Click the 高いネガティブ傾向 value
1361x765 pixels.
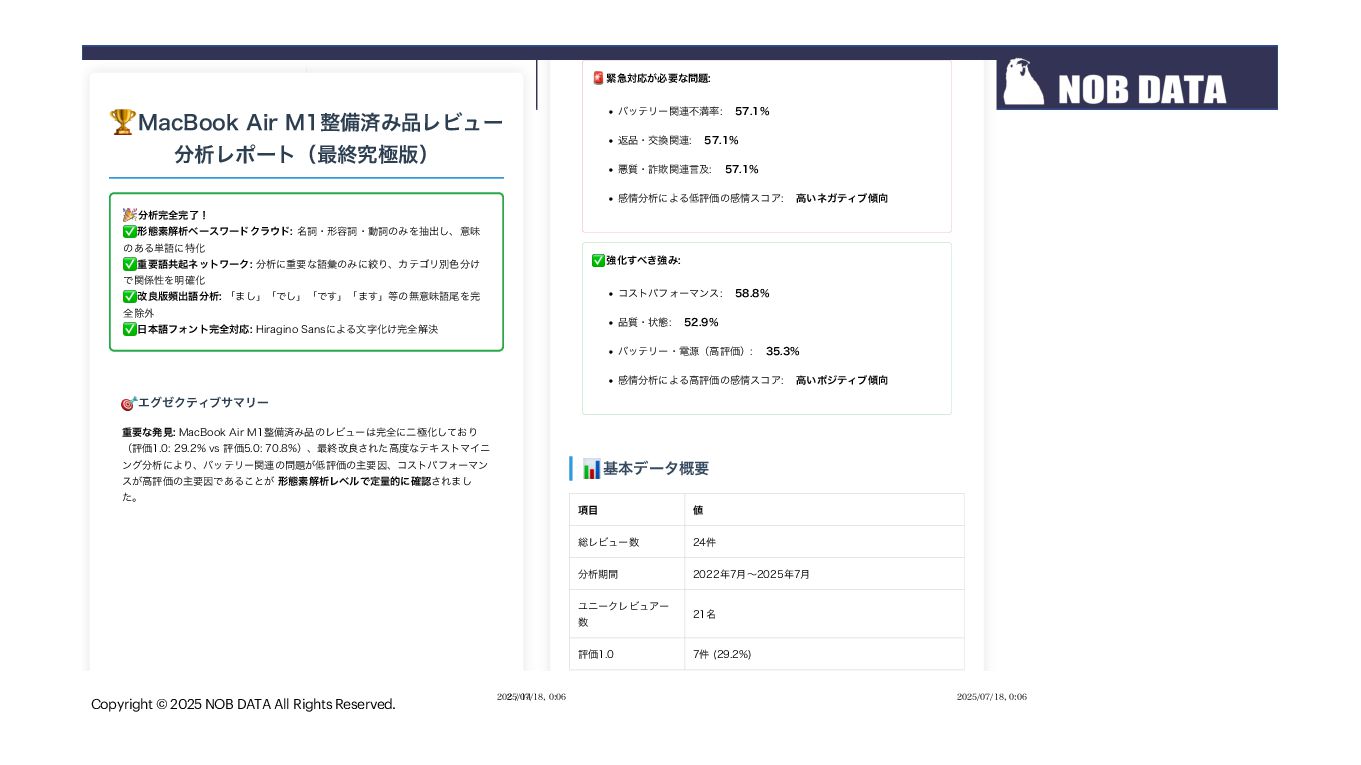pos(842,198)
